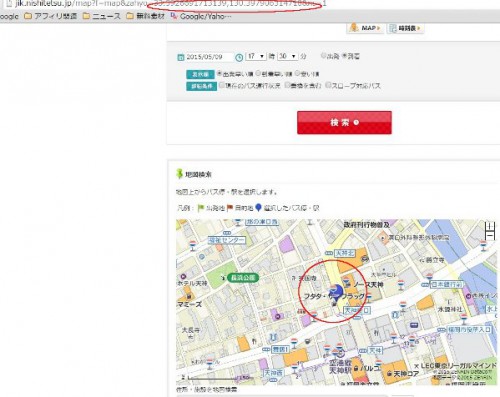Viewport: 500px width, 397px height.
Task: Click the 須崎公園 green park label
Action: coord(243,278)
